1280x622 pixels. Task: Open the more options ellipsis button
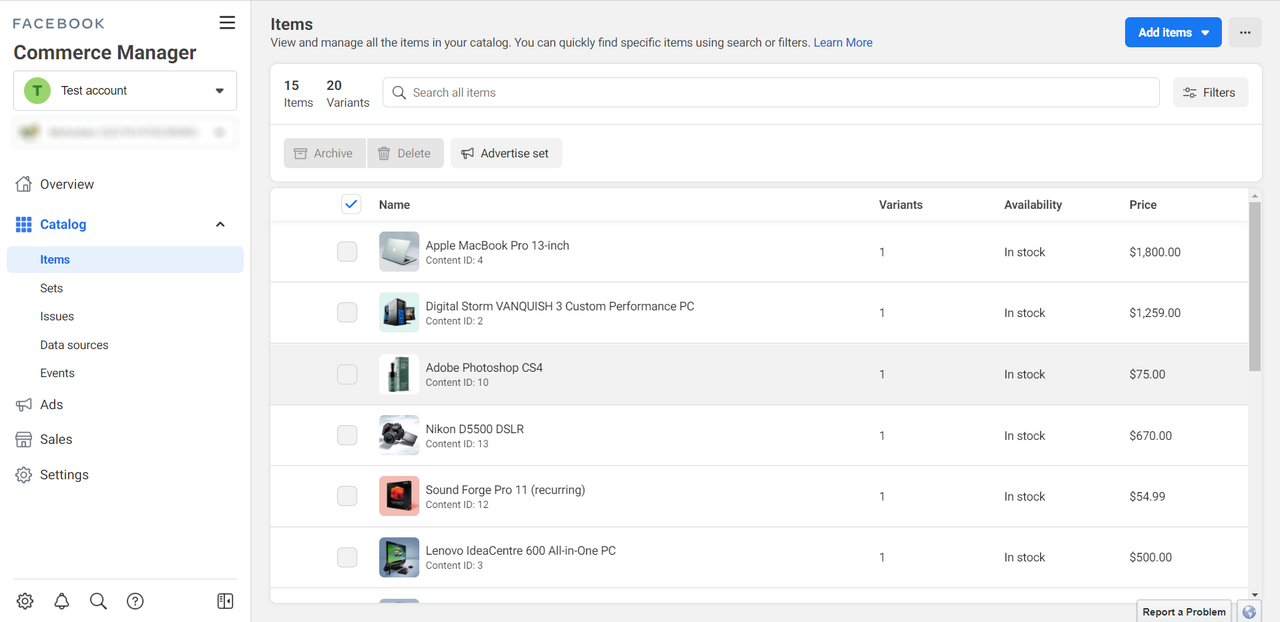point(1245,32)
